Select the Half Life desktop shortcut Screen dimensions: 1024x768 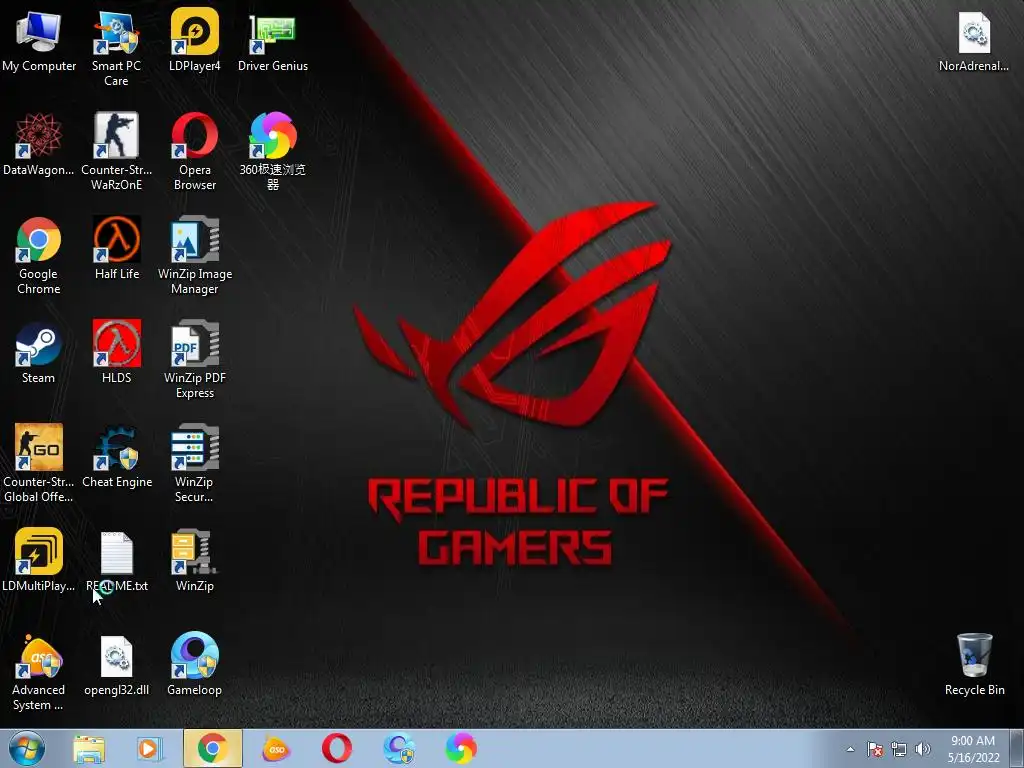pyautogui.click(x=116, y=248)
